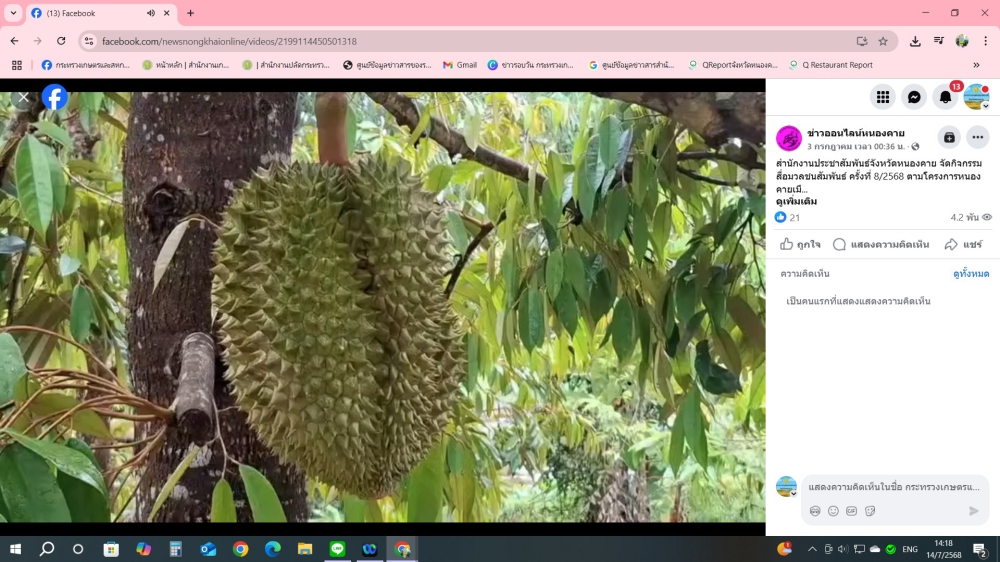Image resolution: width=1000 pixels, height=562 pixels.
Task: Open the sticker picker in comment box
Action: [x=870, y=511]
